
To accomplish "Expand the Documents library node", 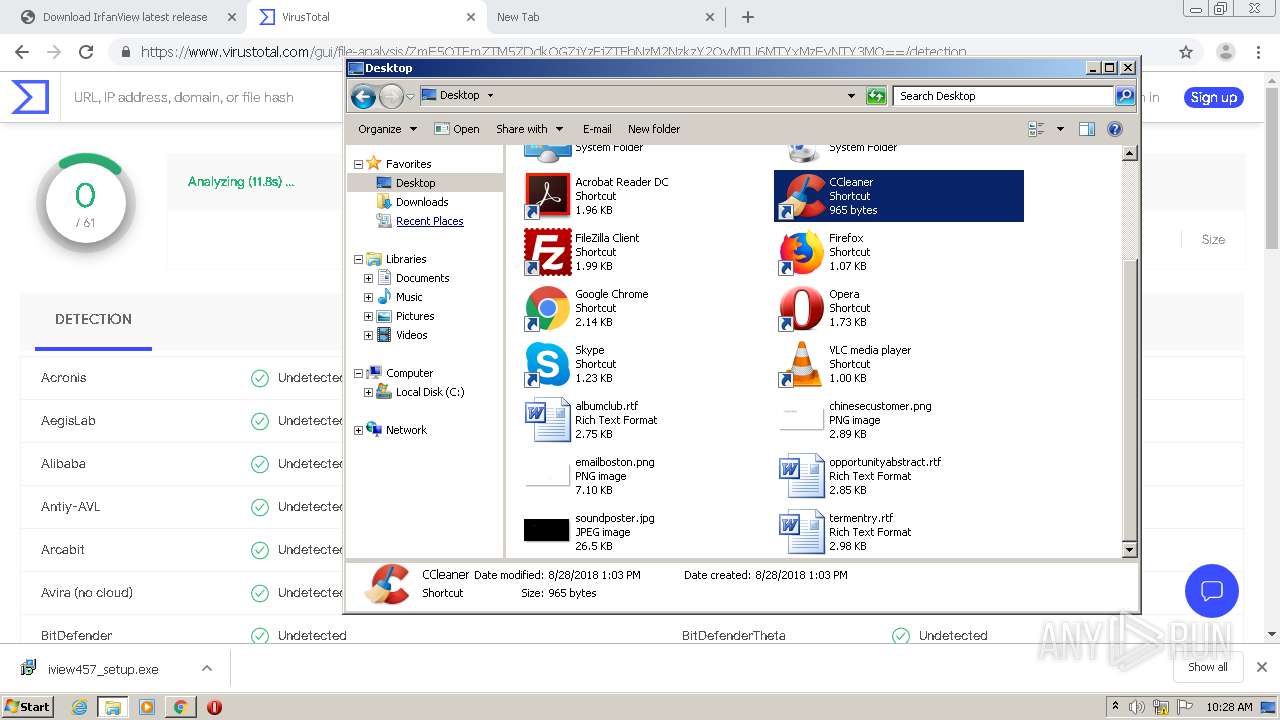I will tap(368, 278).
